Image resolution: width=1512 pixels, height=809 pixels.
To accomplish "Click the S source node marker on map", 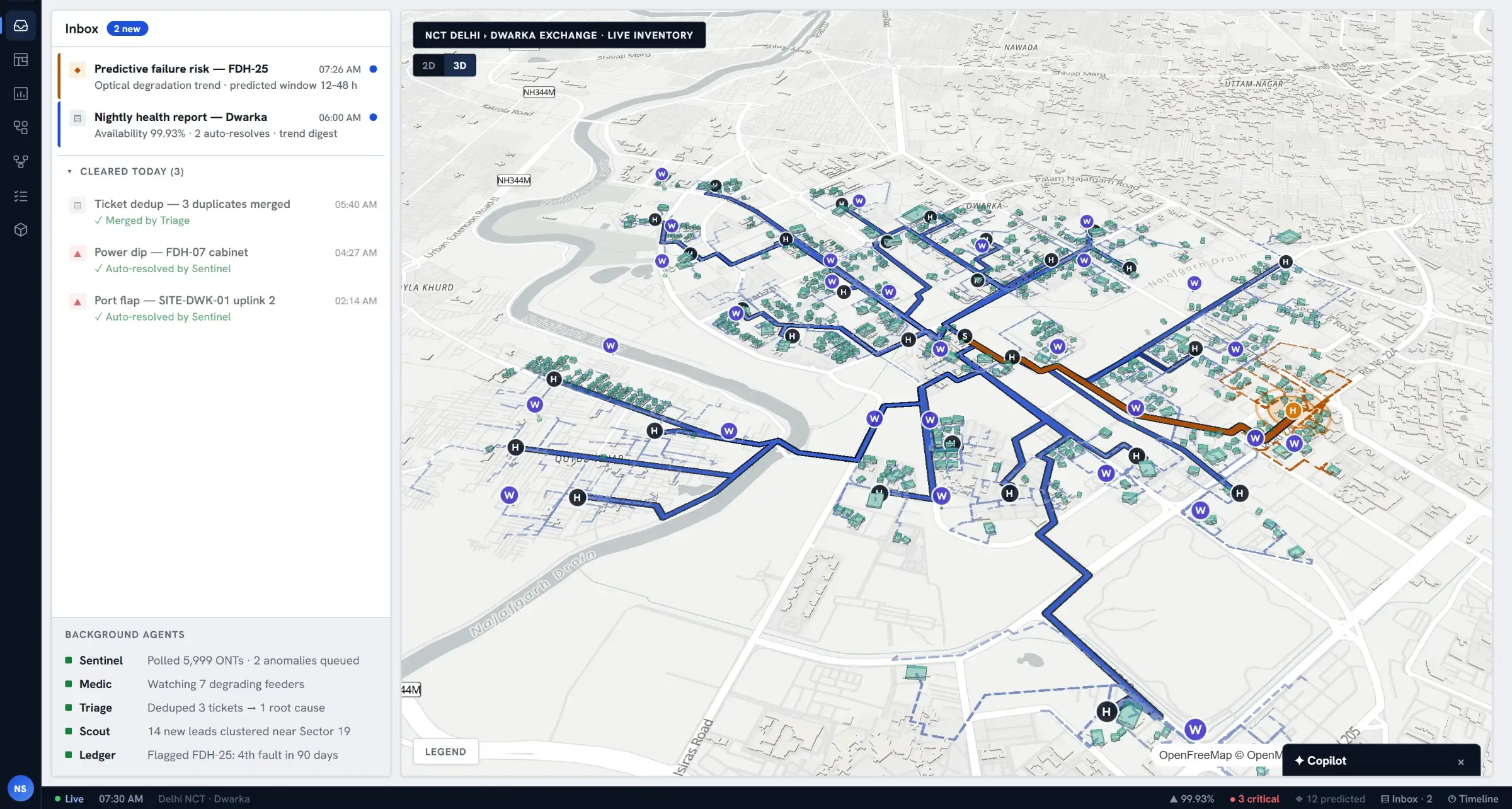I will tap(965, 336).
